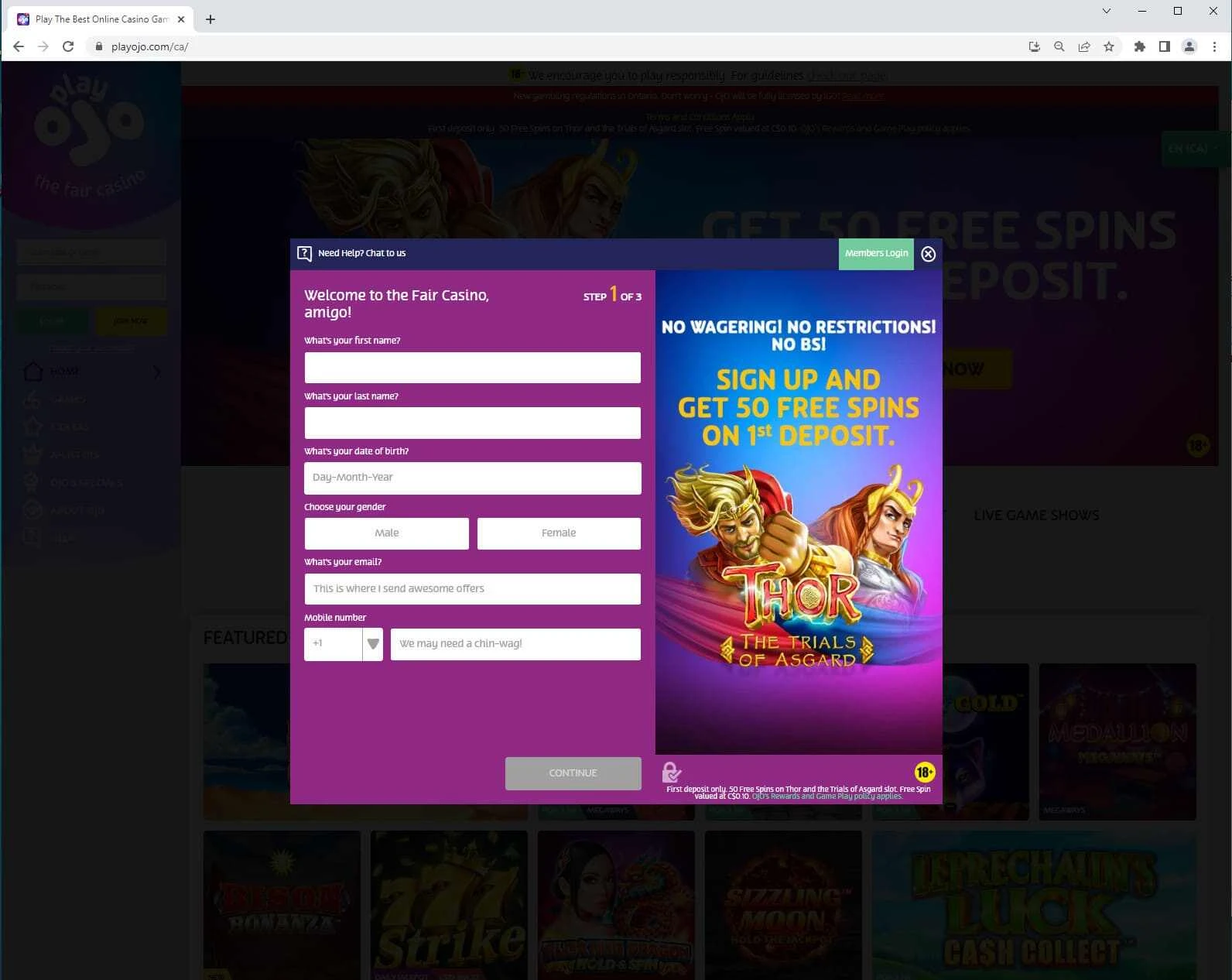Click the PlayOJO logo in sidebar
The image size is (1232, 980).
pyautogui.click(x=90, y=135)
